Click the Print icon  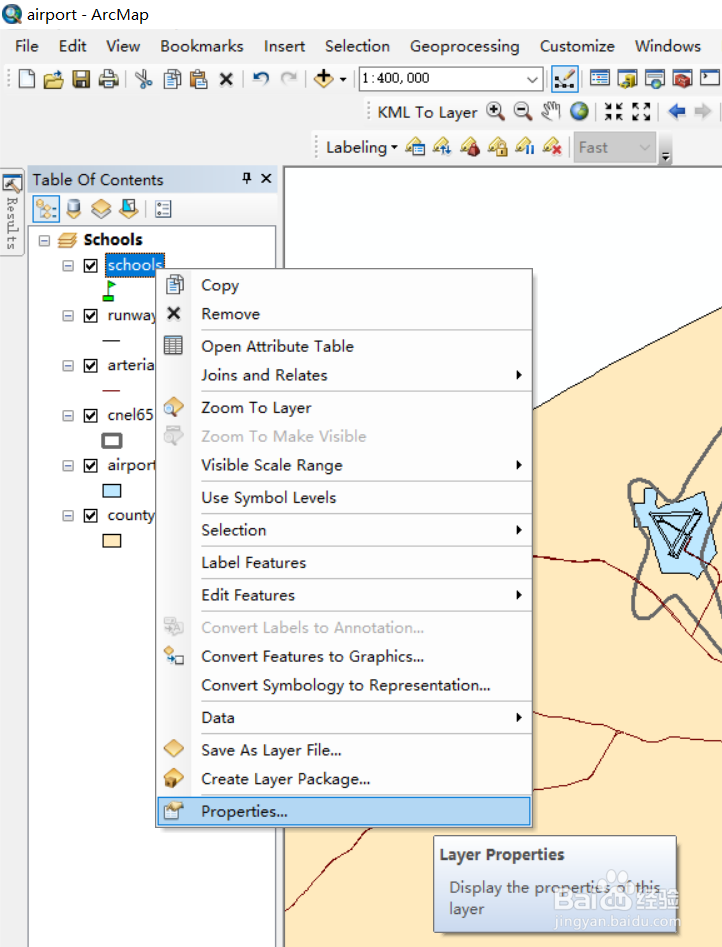[x=109, y=79]
